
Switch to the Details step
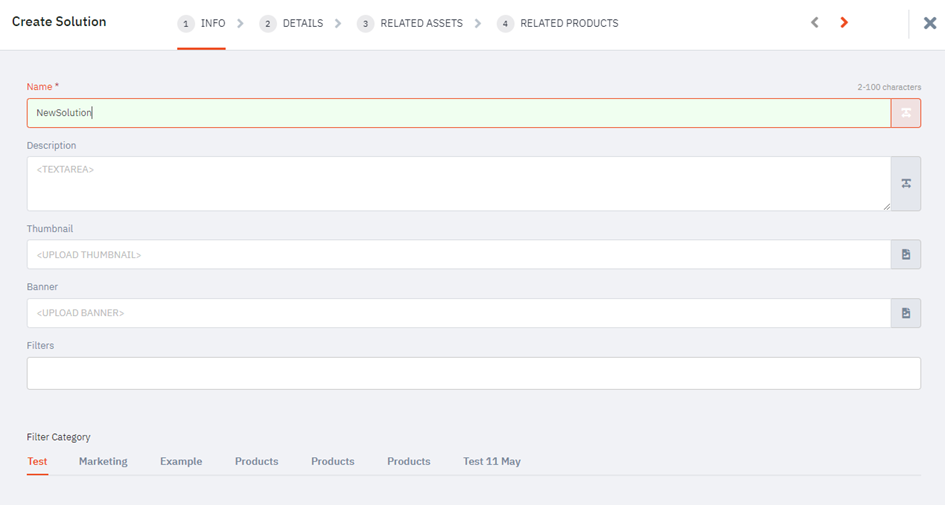[303, 24]
